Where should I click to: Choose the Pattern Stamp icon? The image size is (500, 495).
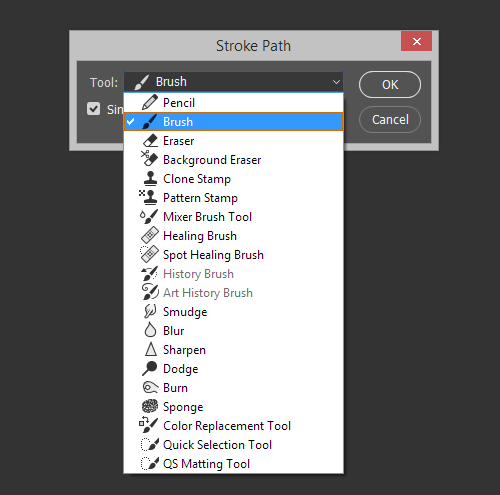coord(148,197)
